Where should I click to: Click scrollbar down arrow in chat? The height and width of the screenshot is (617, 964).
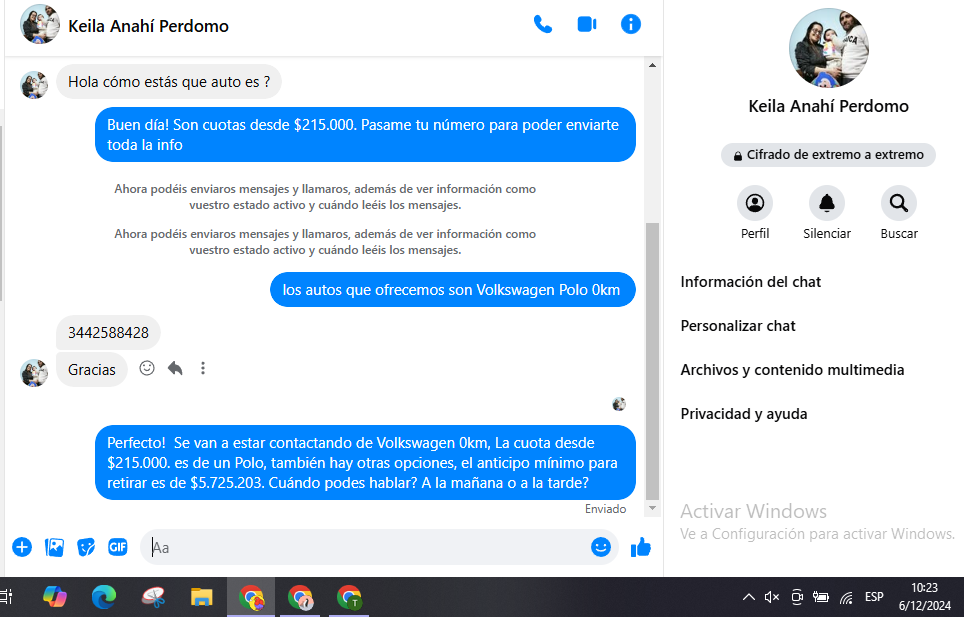click(x=652, y=508)
